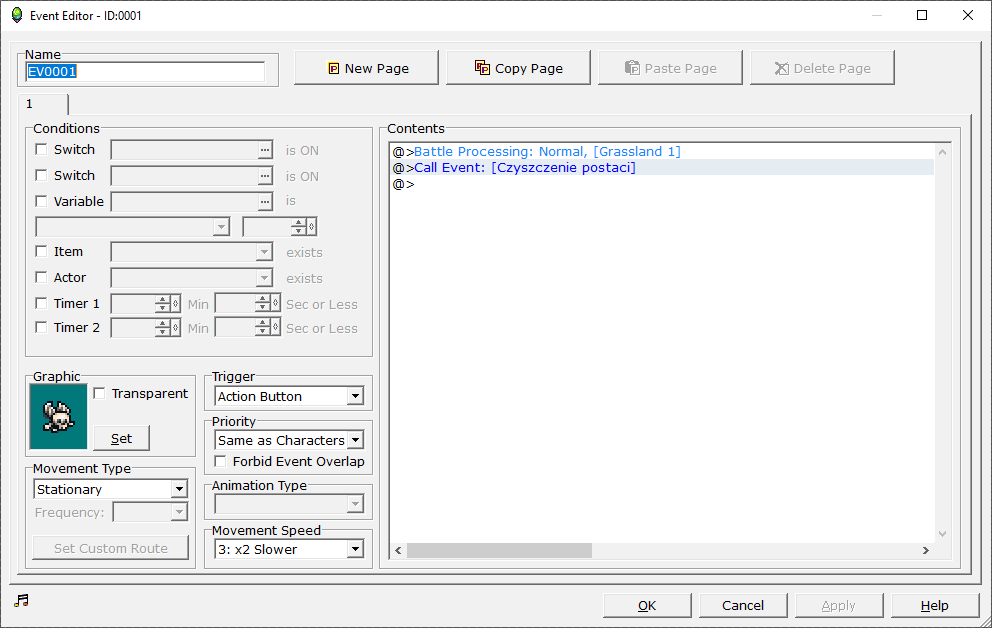This screenshot has height=628, width=992.
Task: Select Call Event Czyszczenie postaci line
Action: (x=662, y=168)
